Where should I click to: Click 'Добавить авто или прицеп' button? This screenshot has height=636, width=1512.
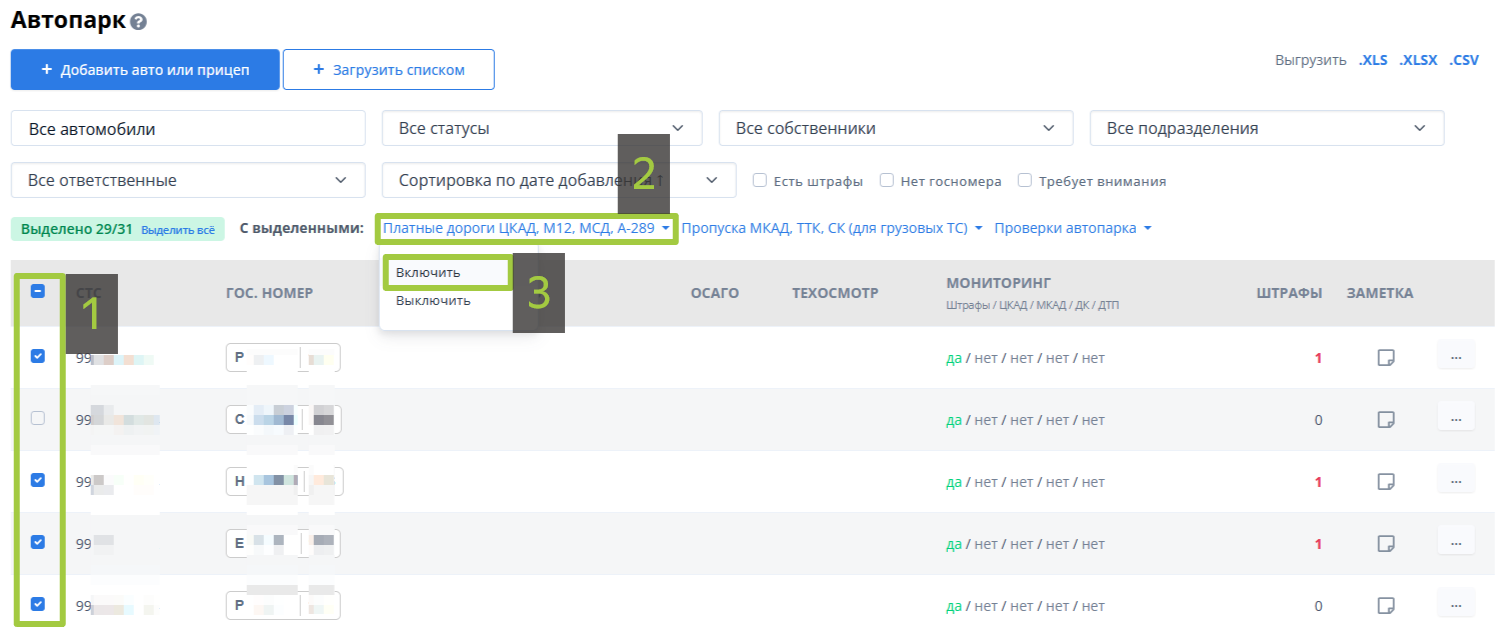click(x=145, y=70)
